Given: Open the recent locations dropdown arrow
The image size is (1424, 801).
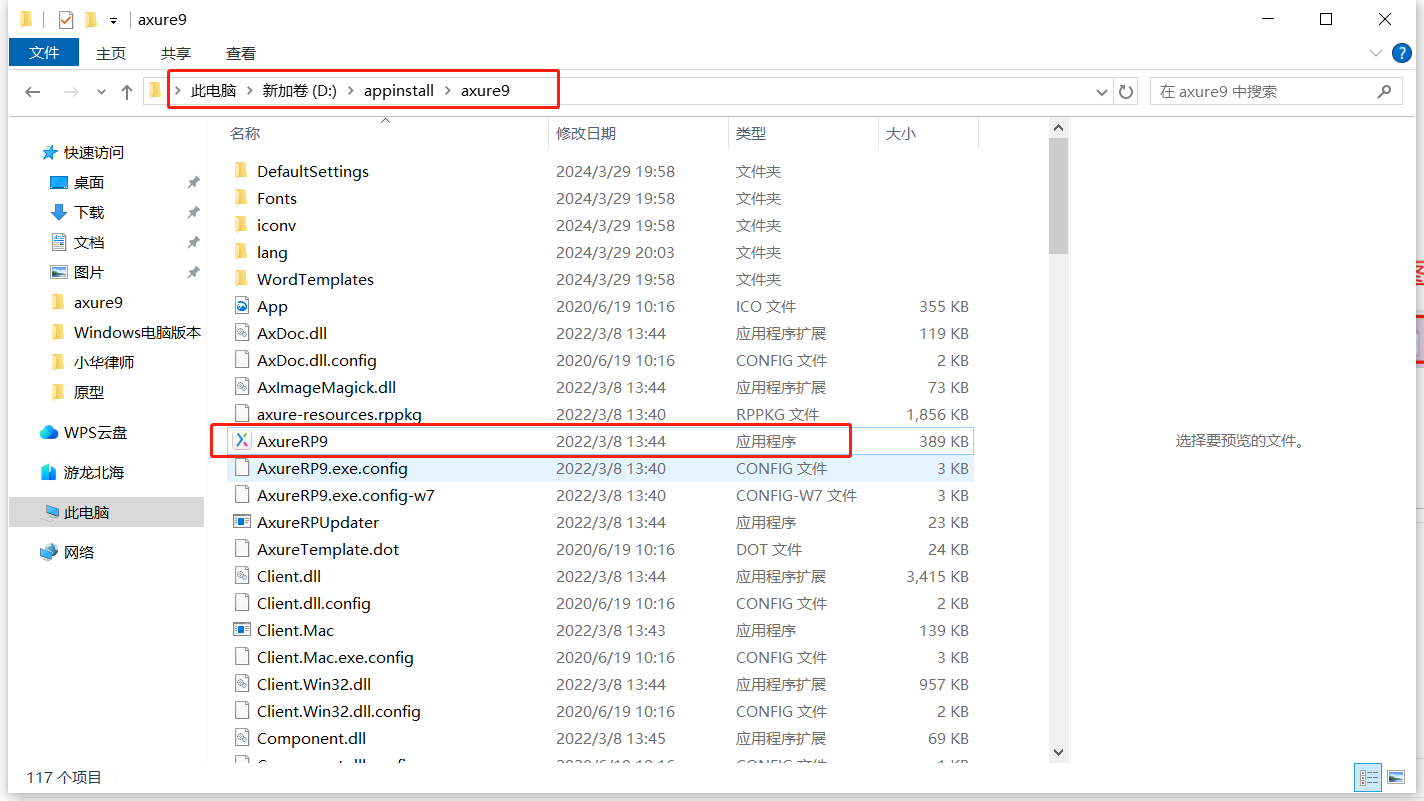Looking at the screenshot, I should point(101,92).
